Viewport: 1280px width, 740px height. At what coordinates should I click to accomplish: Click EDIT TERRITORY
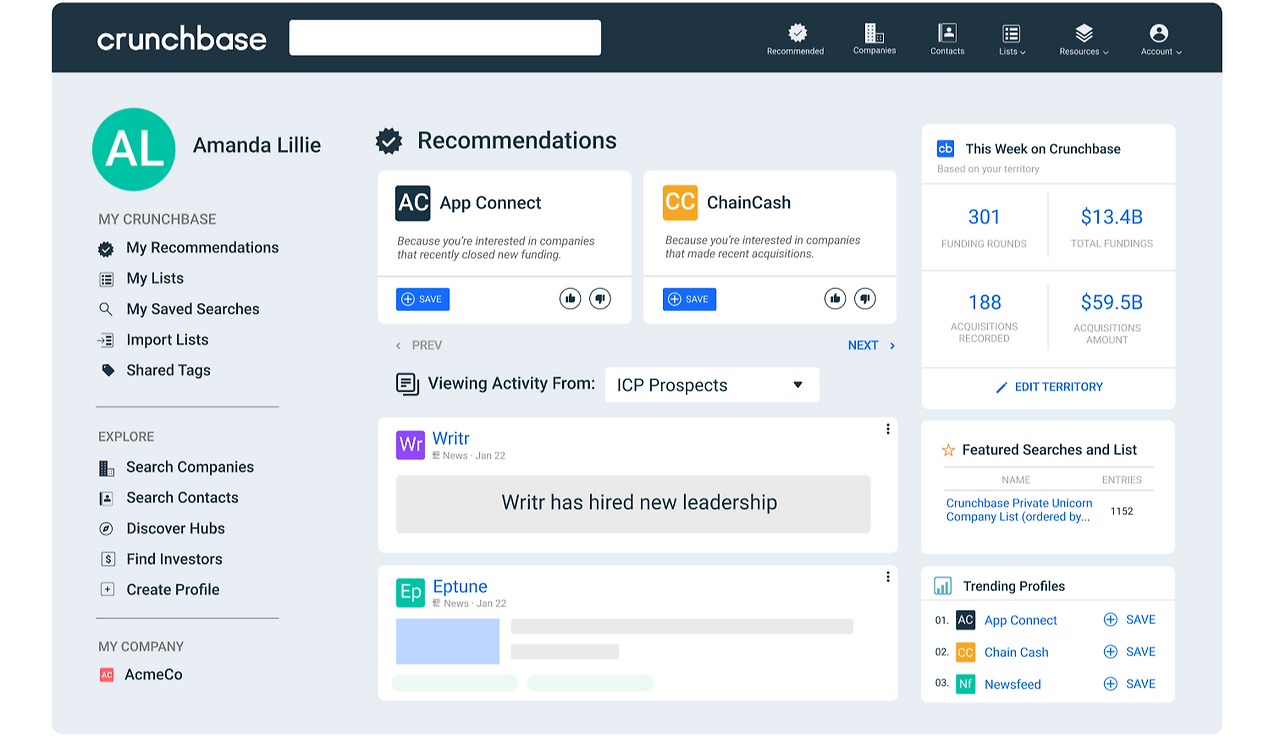click(x=1048, y=387)
